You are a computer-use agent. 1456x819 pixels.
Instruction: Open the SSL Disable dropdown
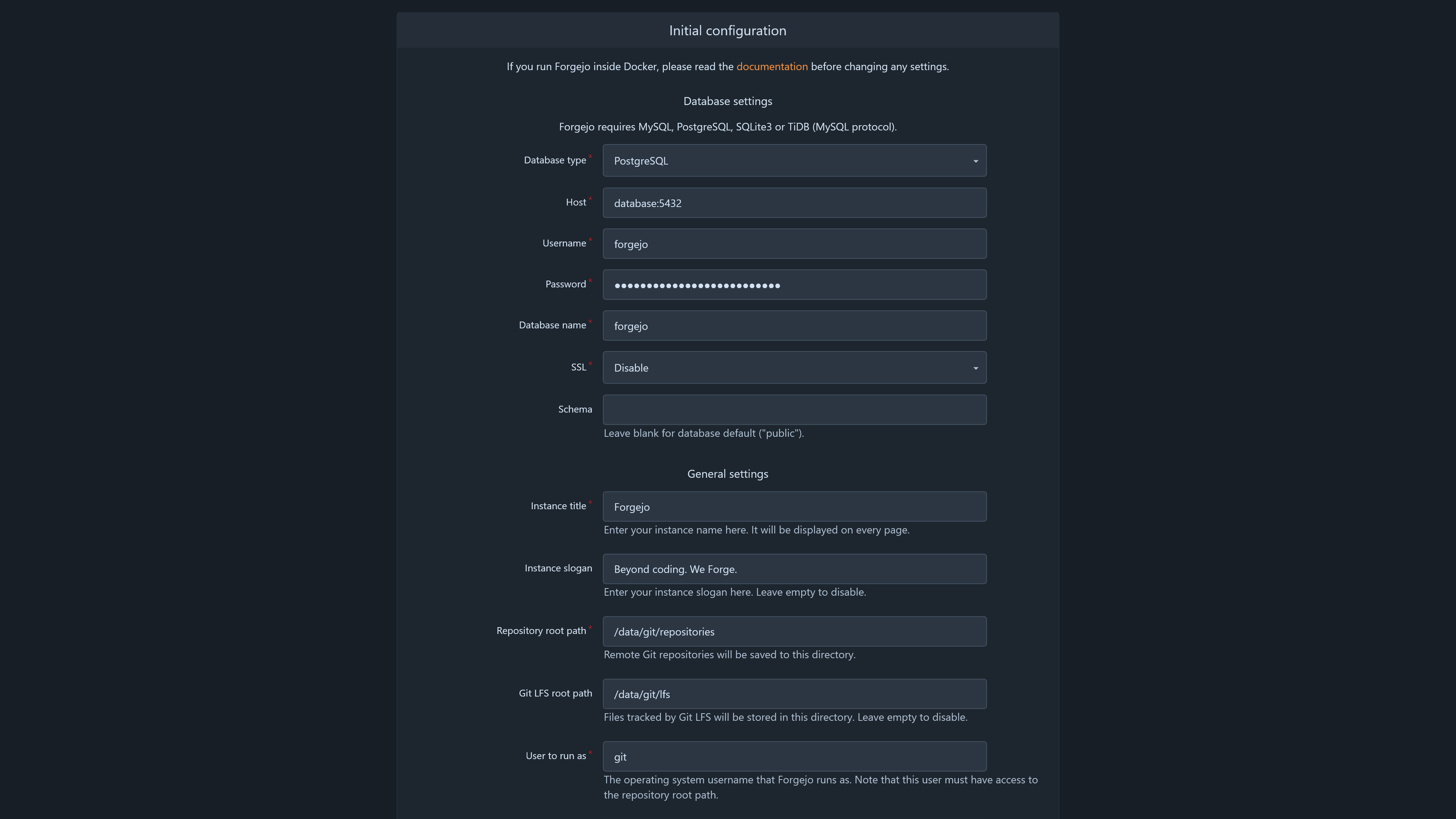tap(794, 367)
